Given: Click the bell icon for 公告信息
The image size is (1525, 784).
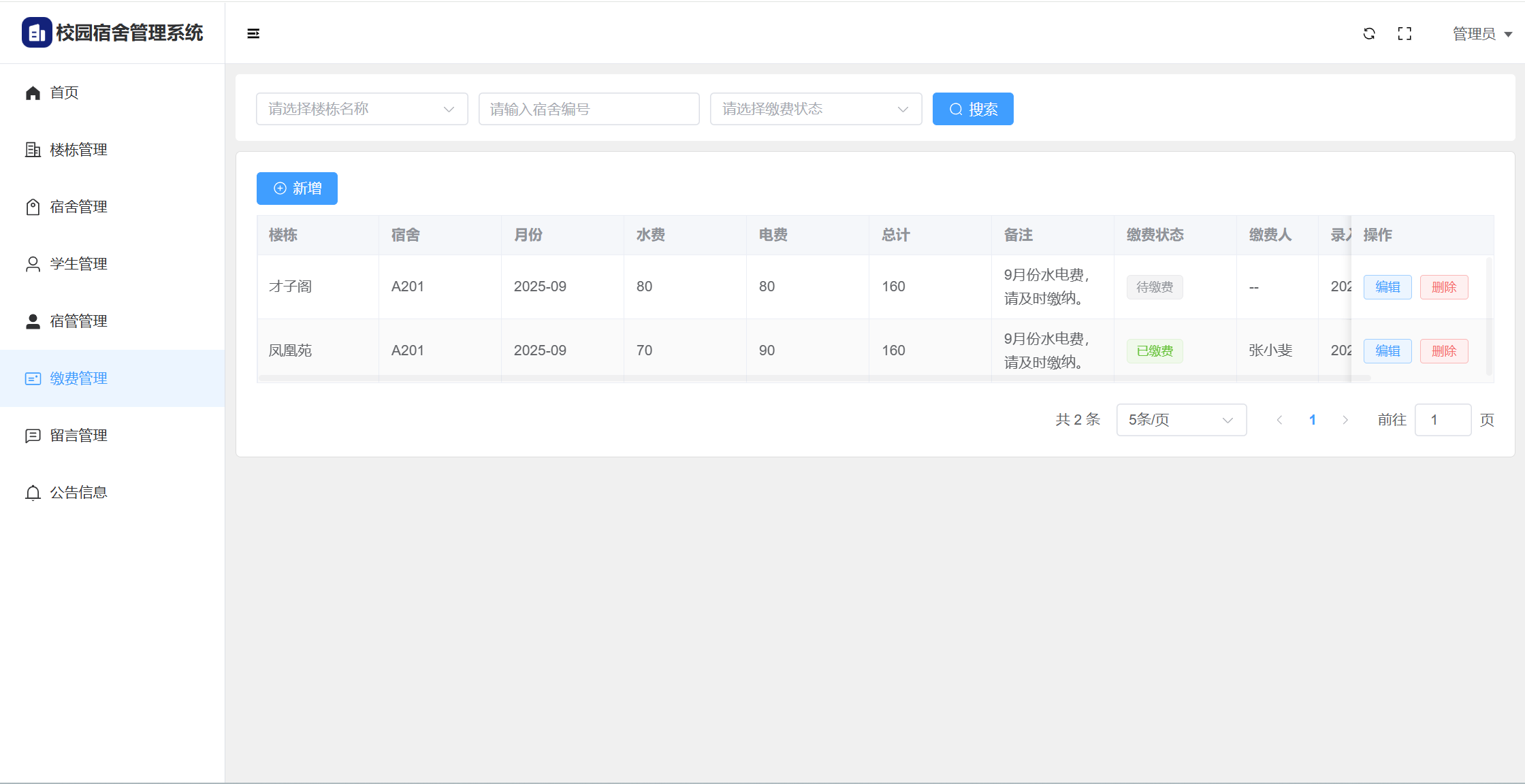Looking at the screenshot, I should (x=33, y=493).
